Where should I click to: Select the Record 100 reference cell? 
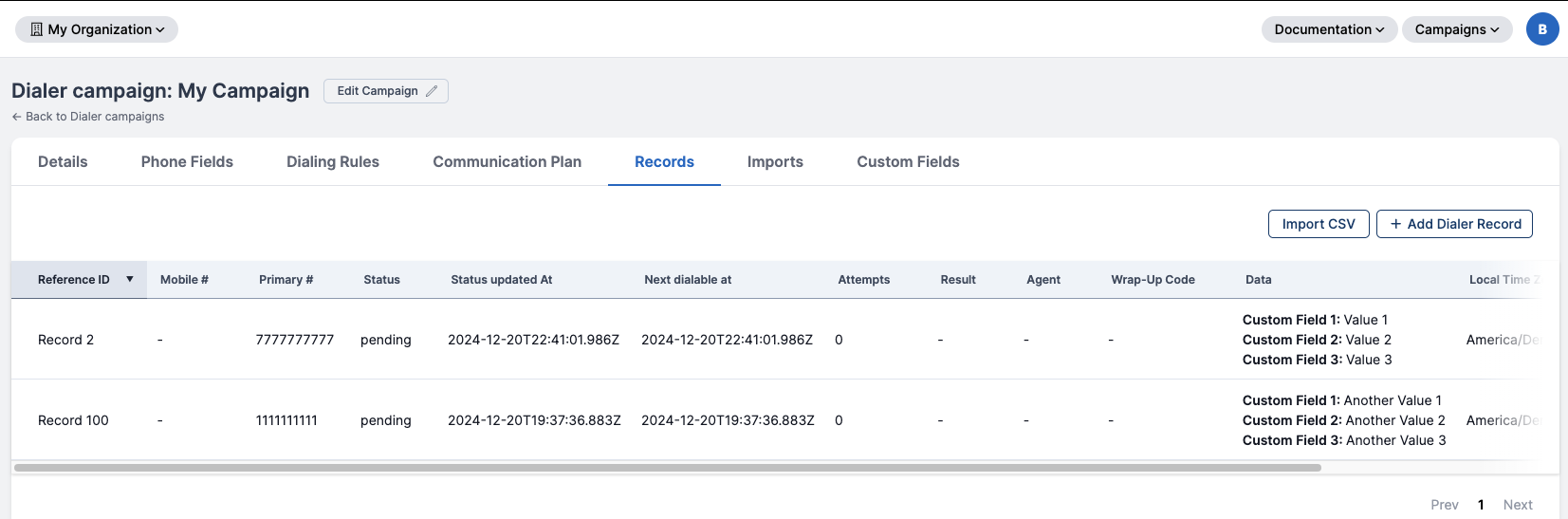tap(73, 420)
